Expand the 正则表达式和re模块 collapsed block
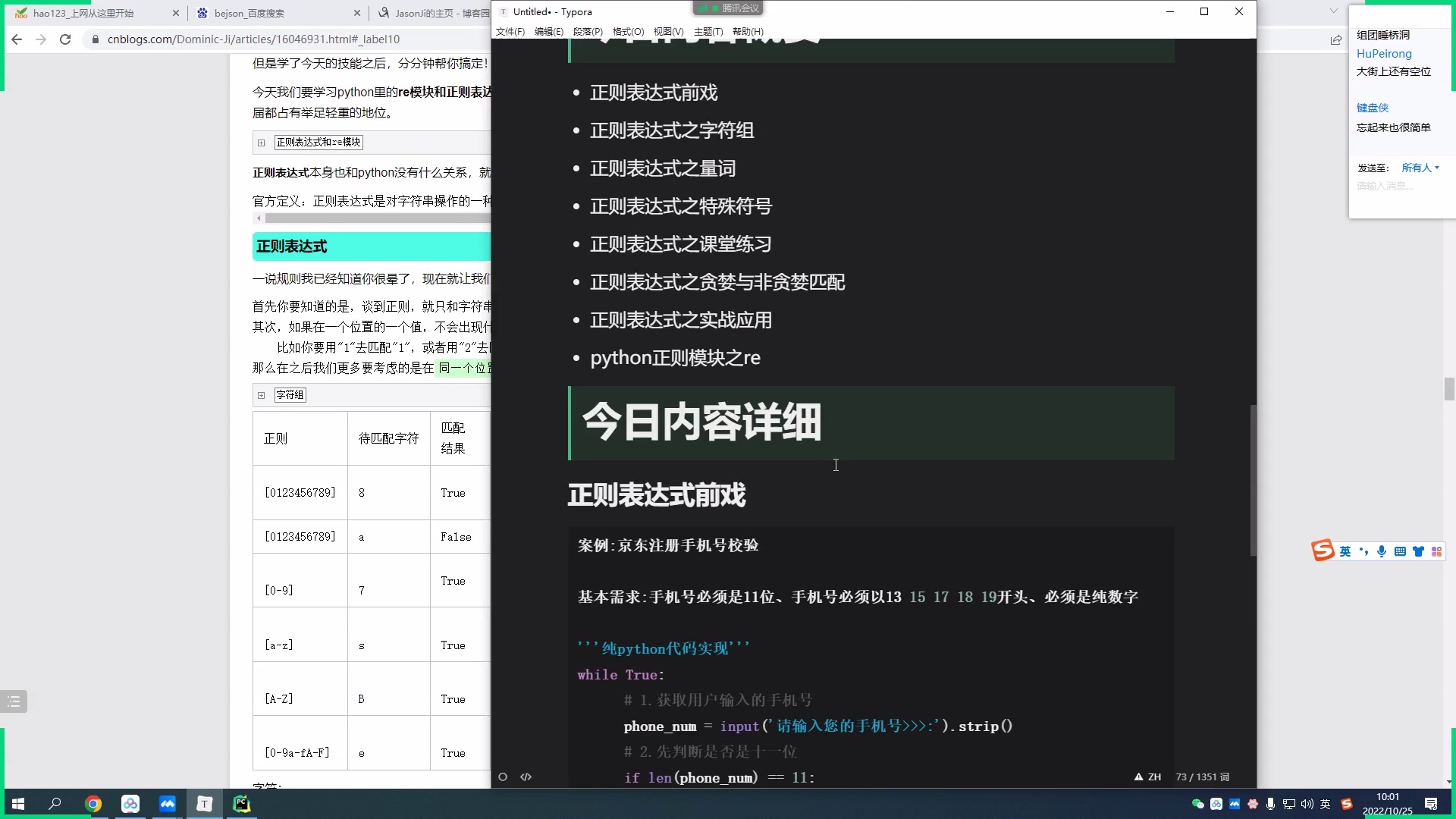Image resolution: width=1456 pixels, height=819 pixels. [262, 142]
